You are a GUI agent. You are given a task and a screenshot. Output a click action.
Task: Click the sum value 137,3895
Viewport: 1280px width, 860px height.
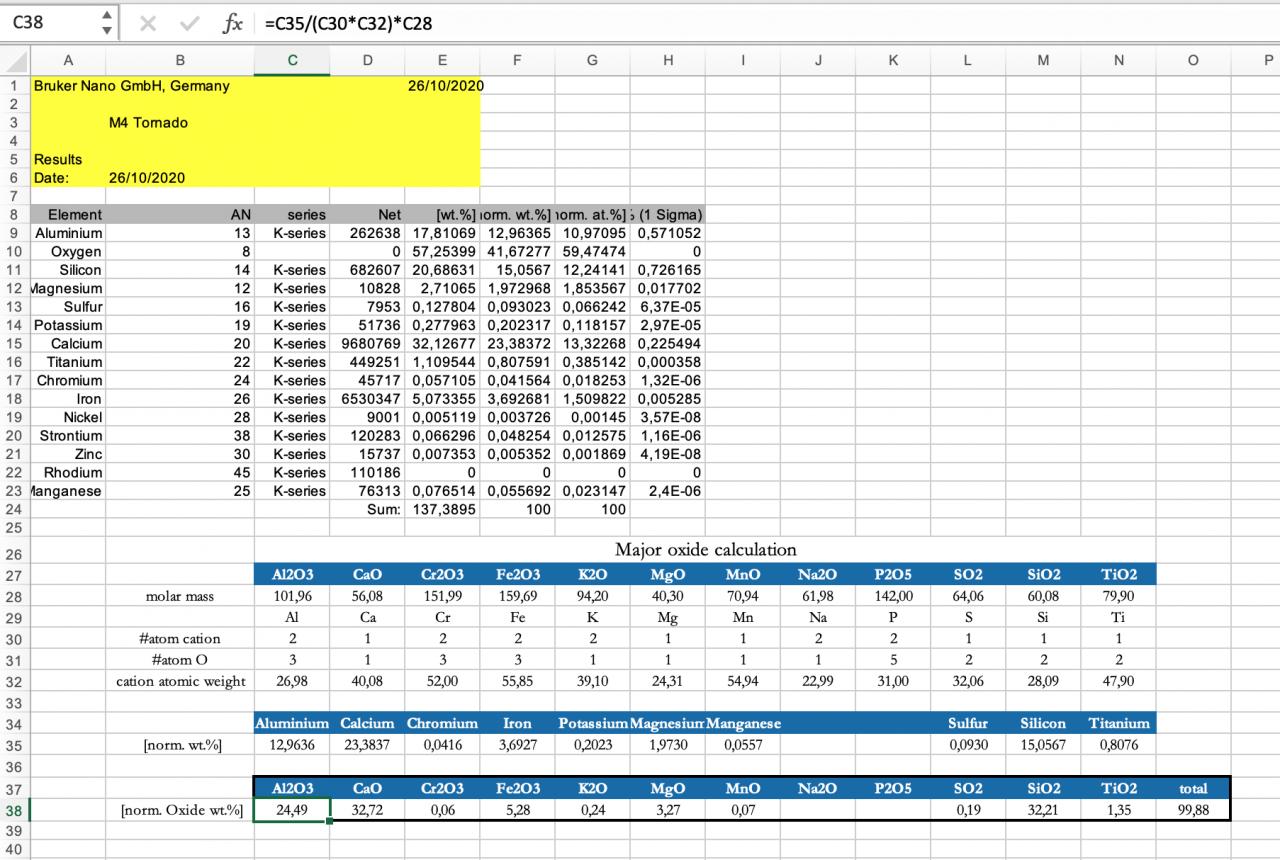click(442, 509)
